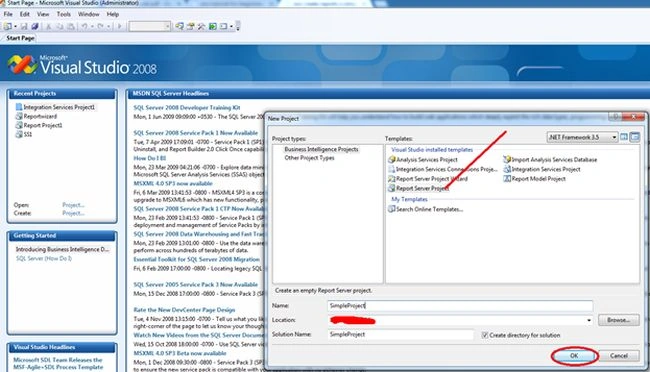Click the Undo toolbar icon
Screen dimensions: 650x372
tap(85, 27)
